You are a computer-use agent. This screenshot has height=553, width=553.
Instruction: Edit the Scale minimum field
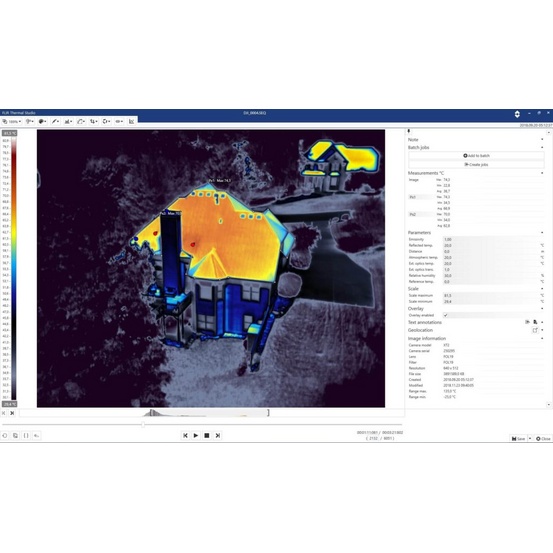click(x=490, y=302)
